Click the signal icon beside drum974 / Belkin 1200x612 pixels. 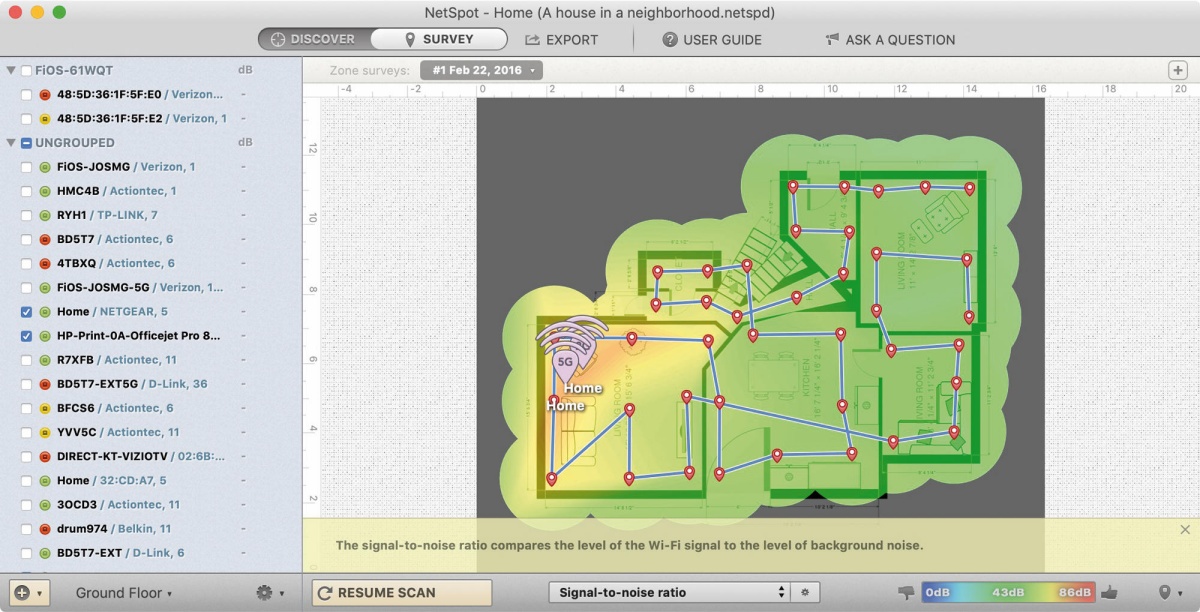coord(45,528)
